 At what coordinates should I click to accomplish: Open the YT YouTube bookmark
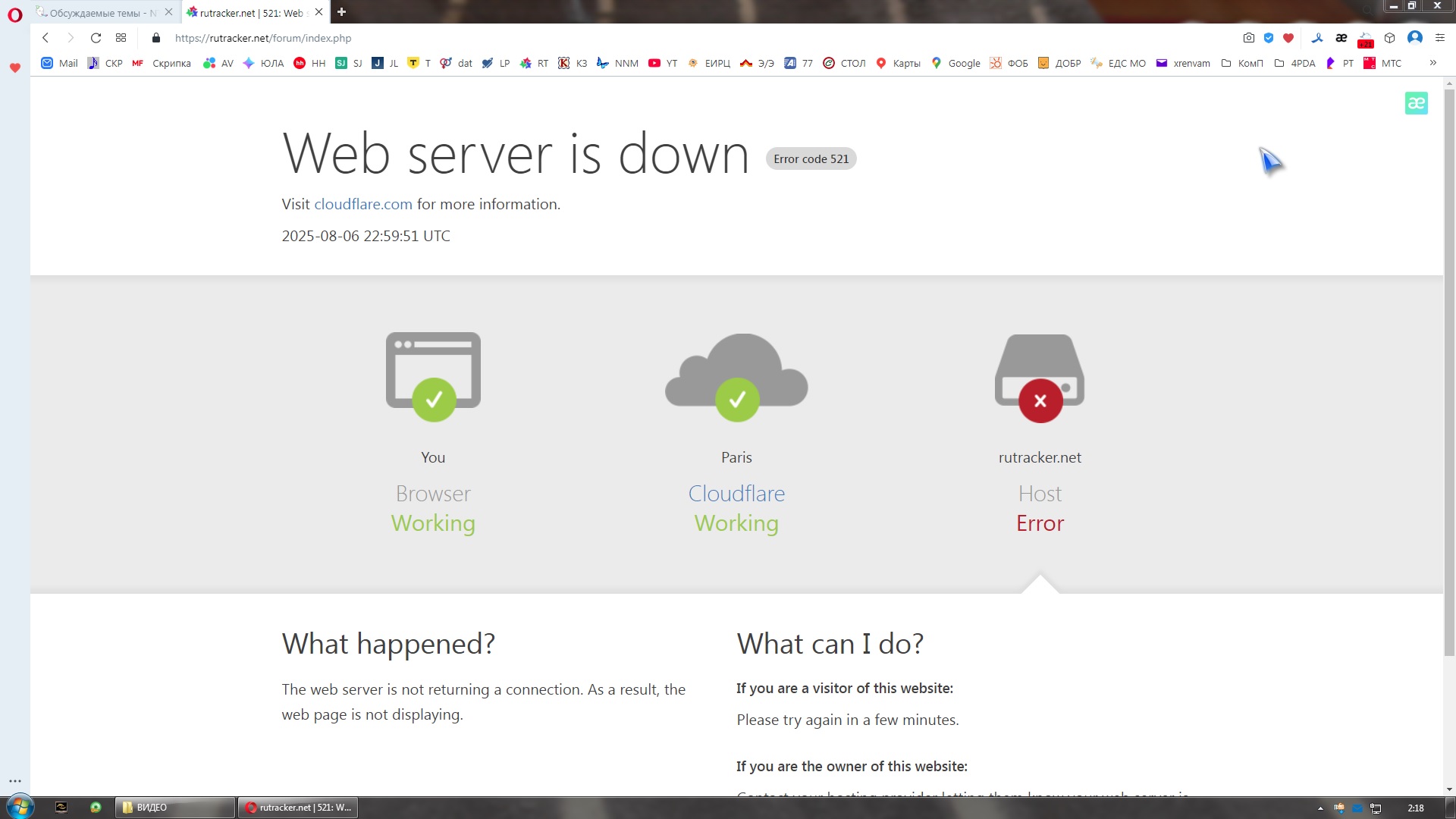pyautogui.click(x=663, y=63)
